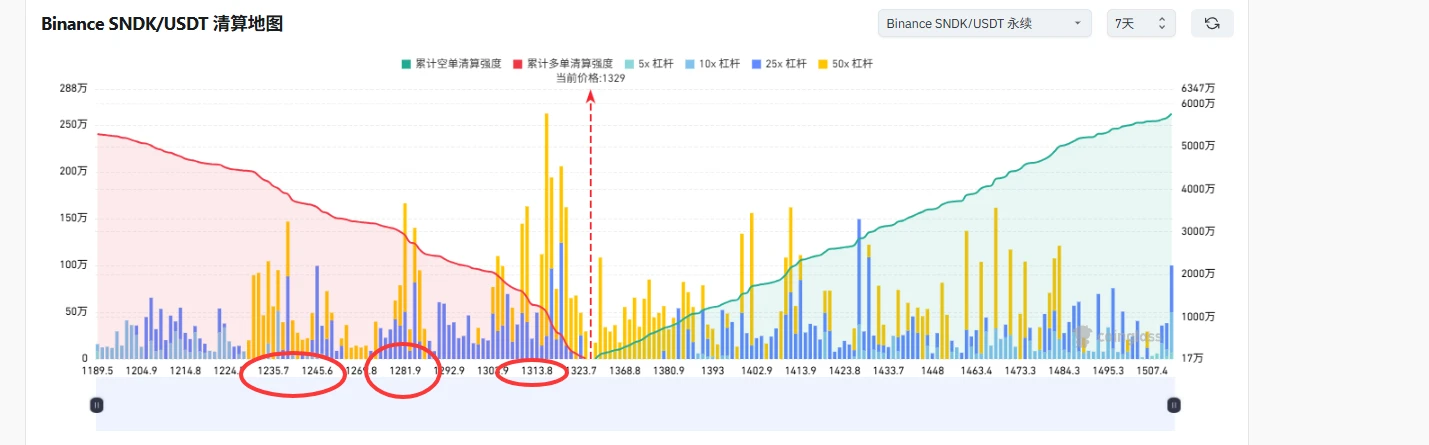Click the 1313.8 x-axis label
This screenshot has height=445, width=1429.
click(x=537, y=371)
